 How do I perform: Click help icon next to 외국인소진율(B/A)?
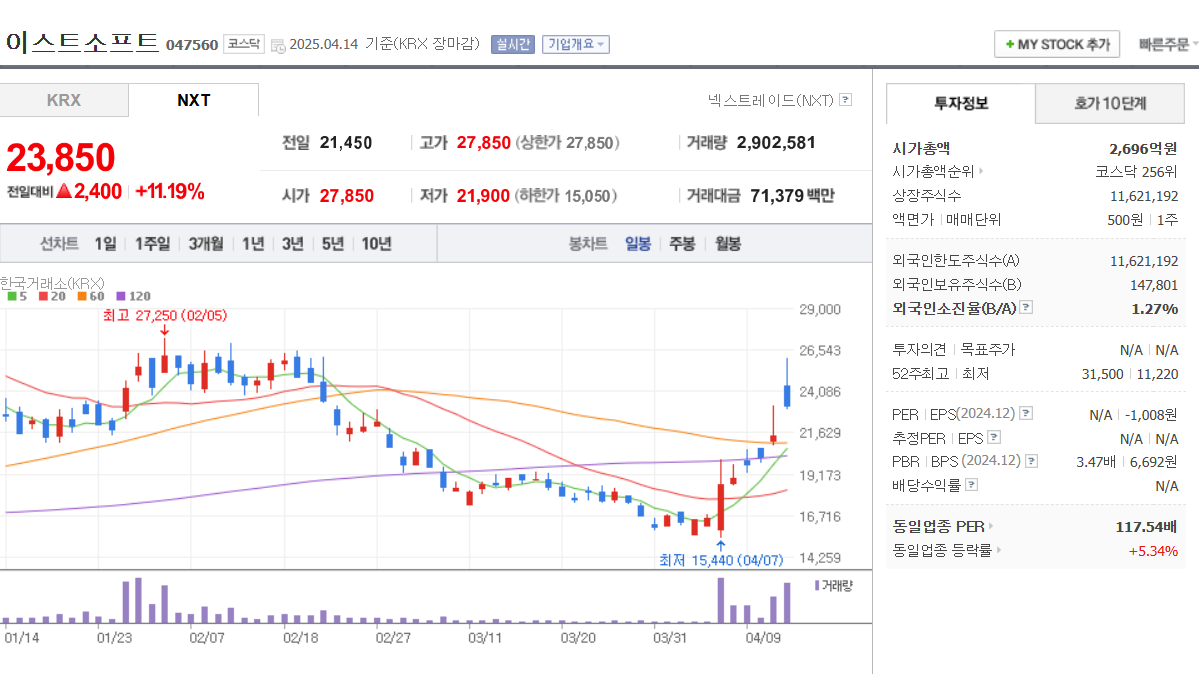(1026, 307)
